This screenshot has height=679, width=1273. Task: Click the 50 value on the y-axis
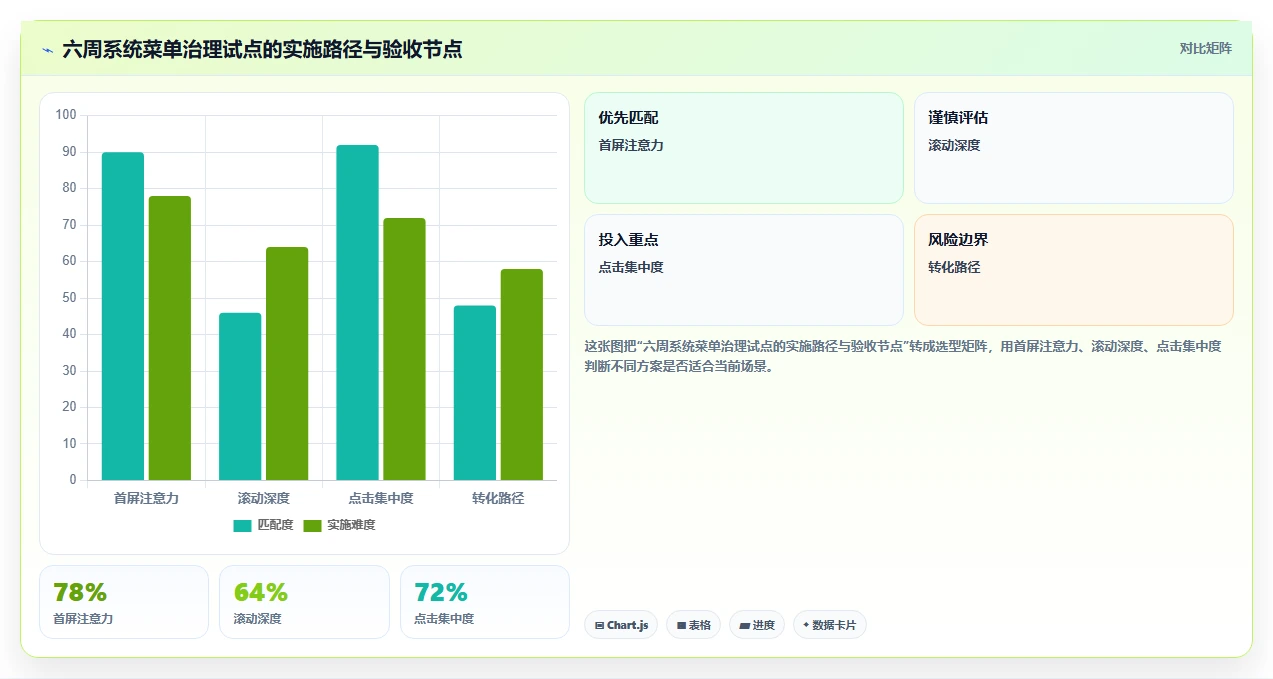[x=69, y=298]
